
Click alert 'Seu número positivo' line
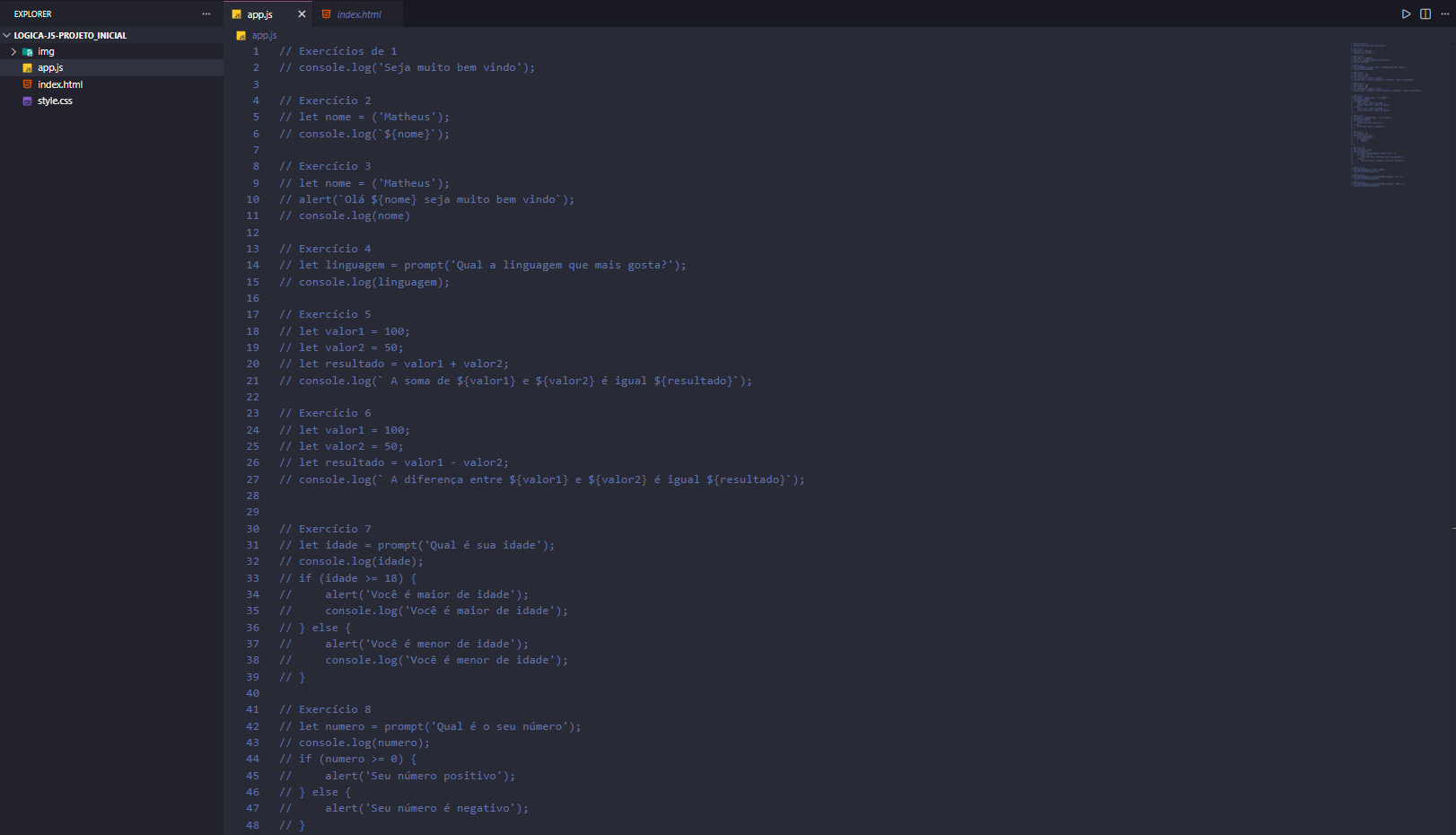coord(397,776)
